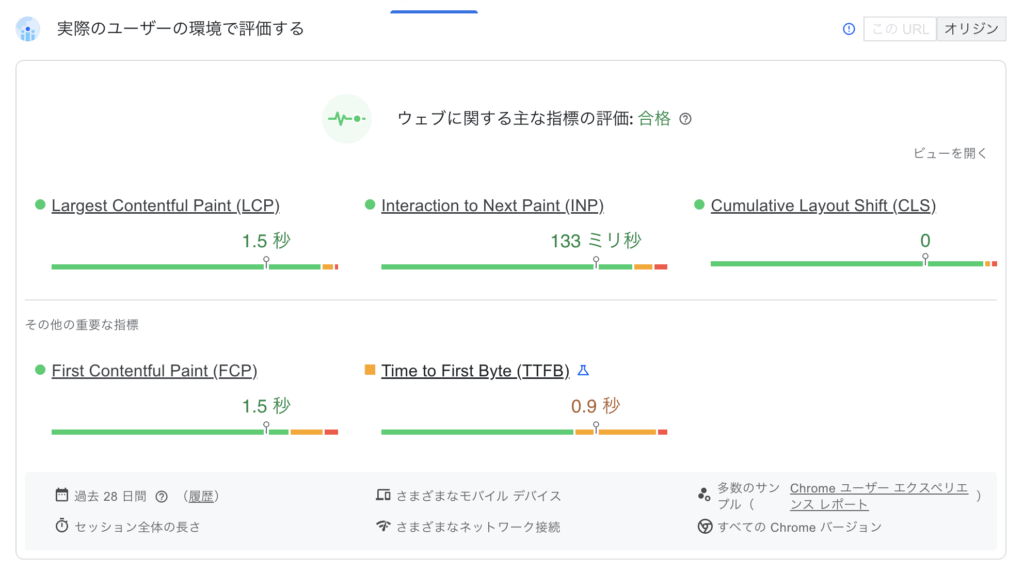Click the help icon next to 過去 28 日間

(x=161, y=496)
